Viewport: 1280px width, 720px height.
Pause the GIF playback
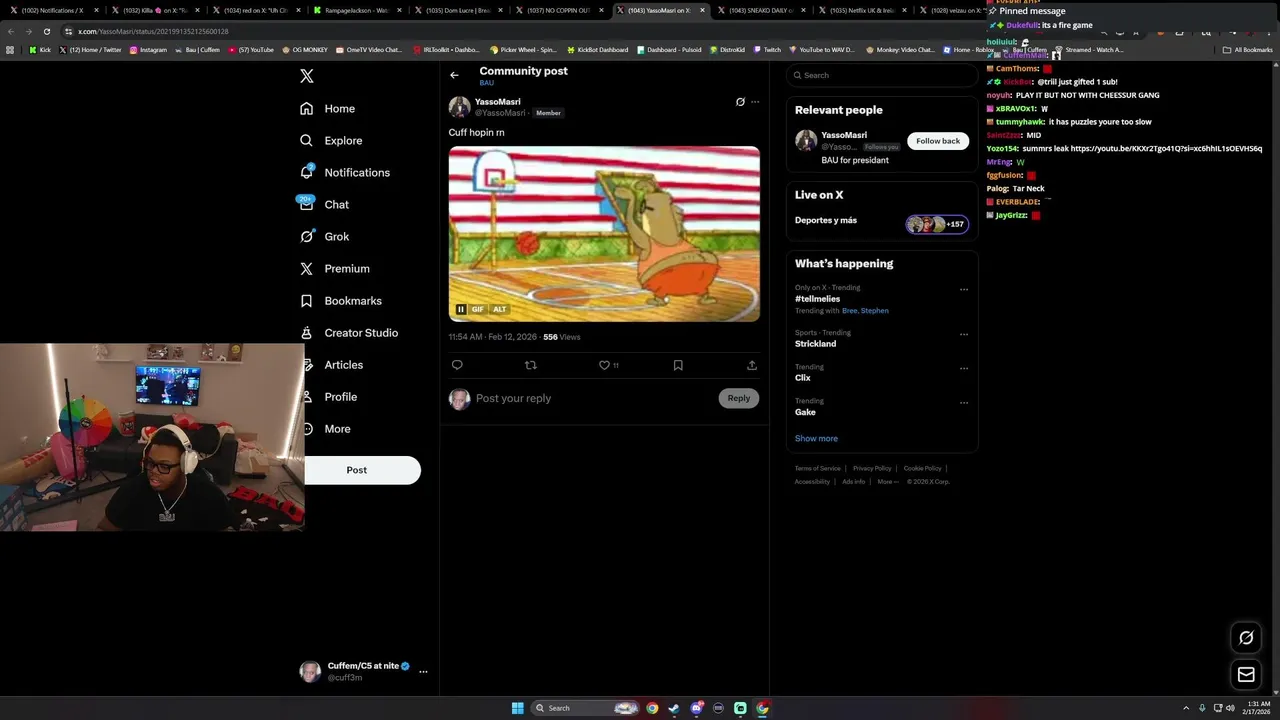point(461,309)
